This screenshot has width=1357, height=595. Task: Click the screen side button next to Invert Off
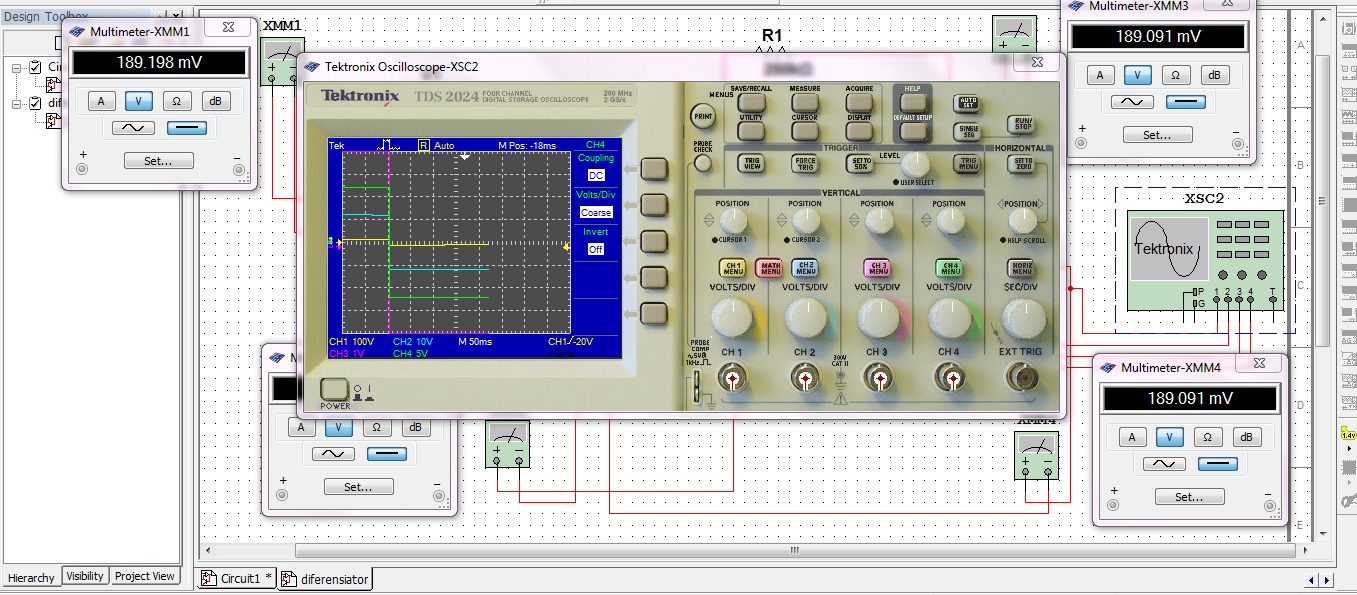pos(654,241)
